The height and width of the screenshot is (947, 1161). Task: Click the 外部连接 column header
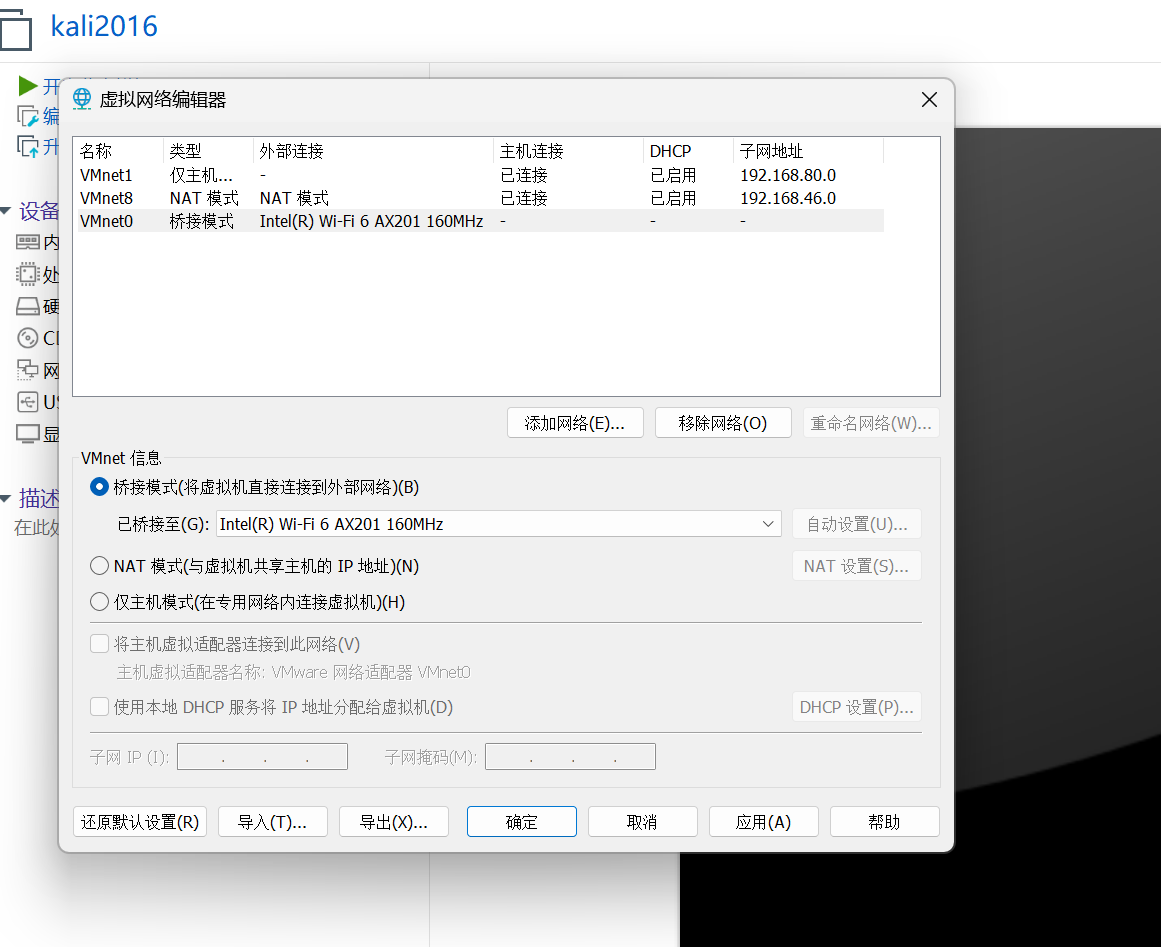click(373, 151)
